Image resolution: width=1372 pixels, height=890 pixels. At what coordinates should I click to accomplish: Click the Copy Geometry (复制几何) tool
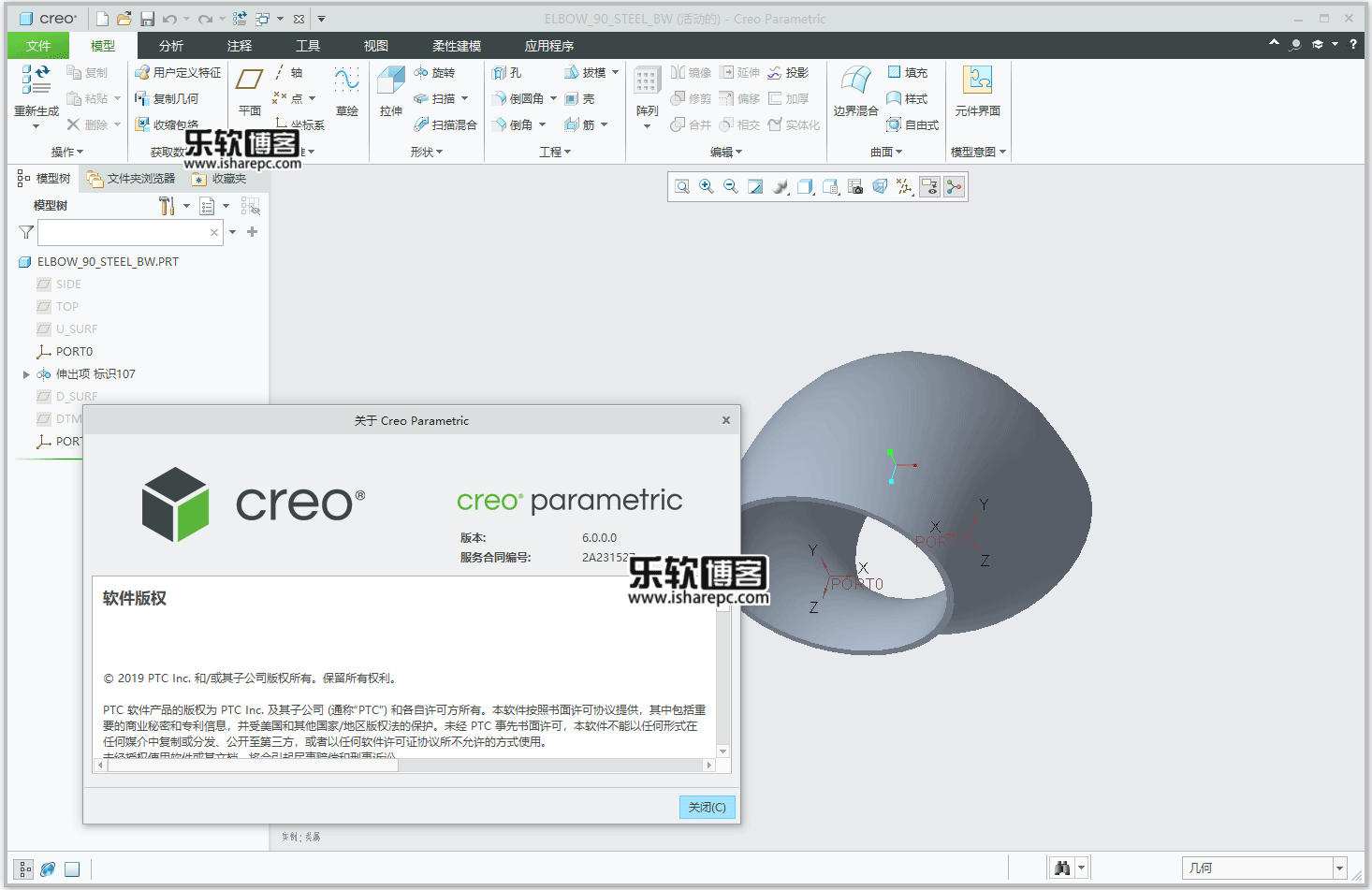coord(167,98)
